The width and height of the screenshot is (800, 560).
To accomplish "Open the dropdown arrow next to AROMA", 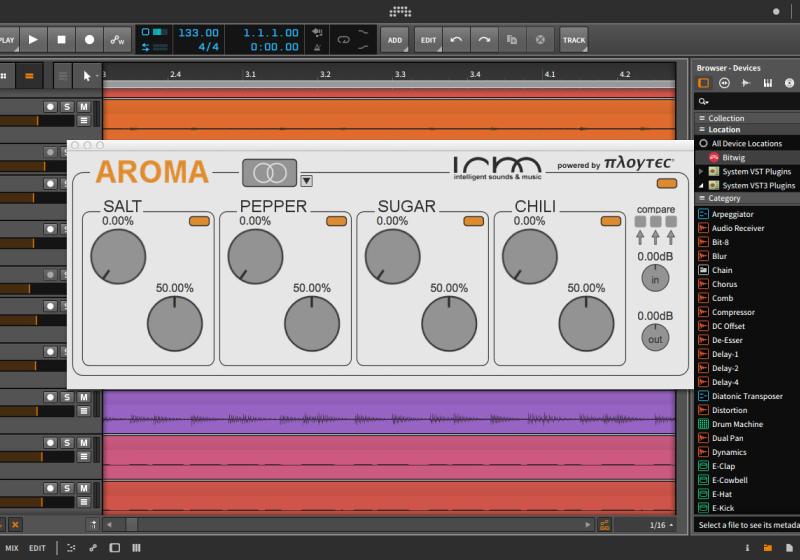I will pyautogui.click(x=307, y=181).
